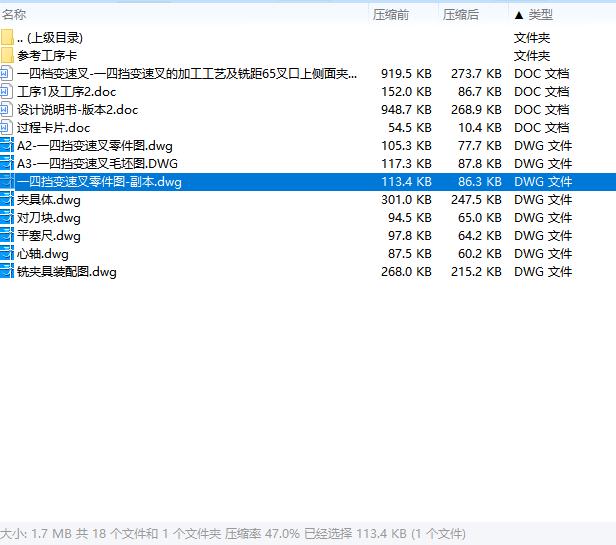Click the DWG icon for 铣夹具装配图.dwg
Image resolution: width=616 pixels, height=545 pixels.
coord(7,272)
